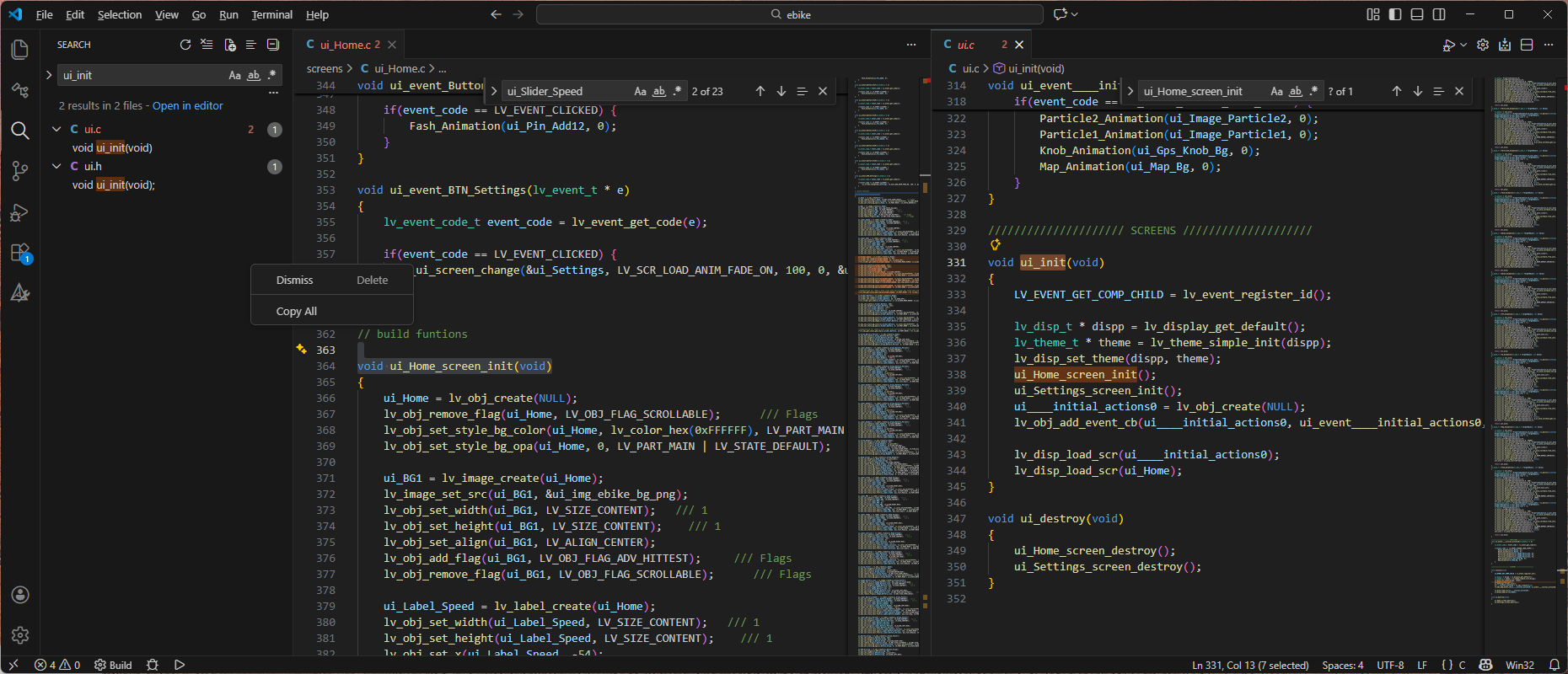Collapse the ui.c search results group
This screenshot has width=1568, height=674.
(x=56, y=129)
